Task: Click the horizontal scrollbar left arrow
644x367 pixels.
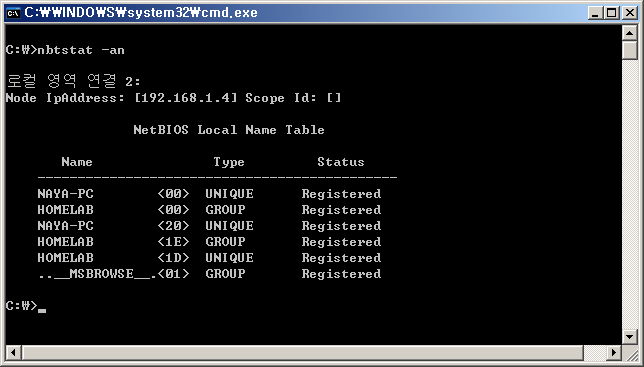Action: tap(14, 352)
